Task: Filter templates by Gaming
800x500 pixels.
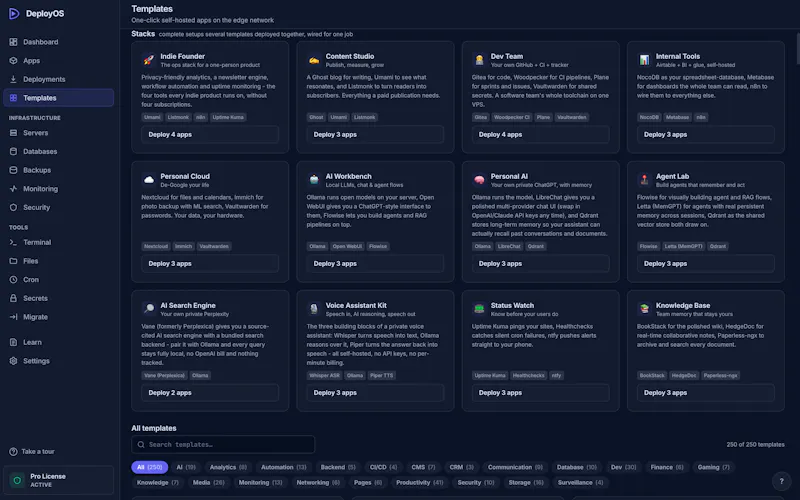Action: point(714,467)
